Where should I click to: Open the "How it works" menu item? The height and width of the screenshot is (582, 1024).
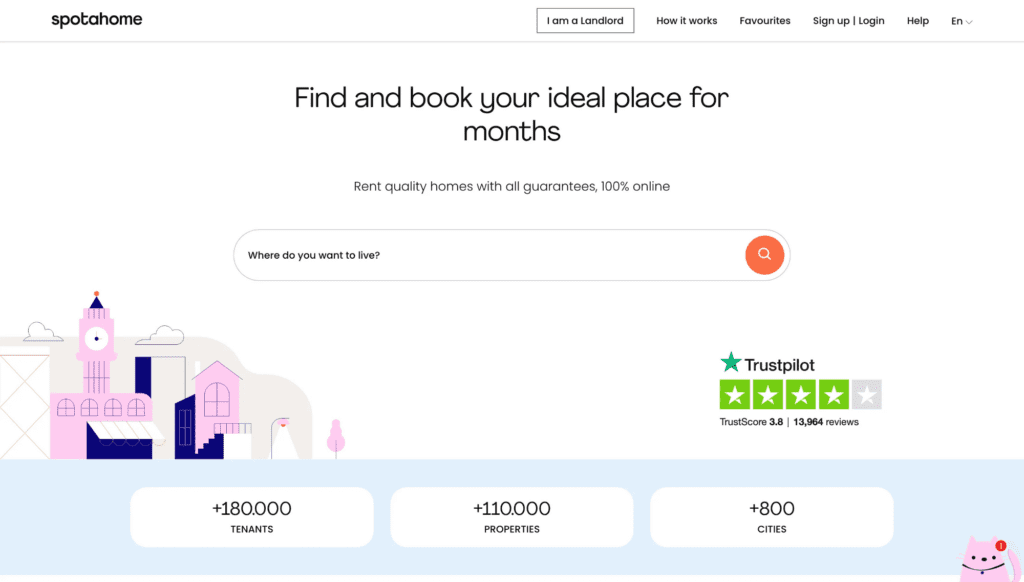686,21
